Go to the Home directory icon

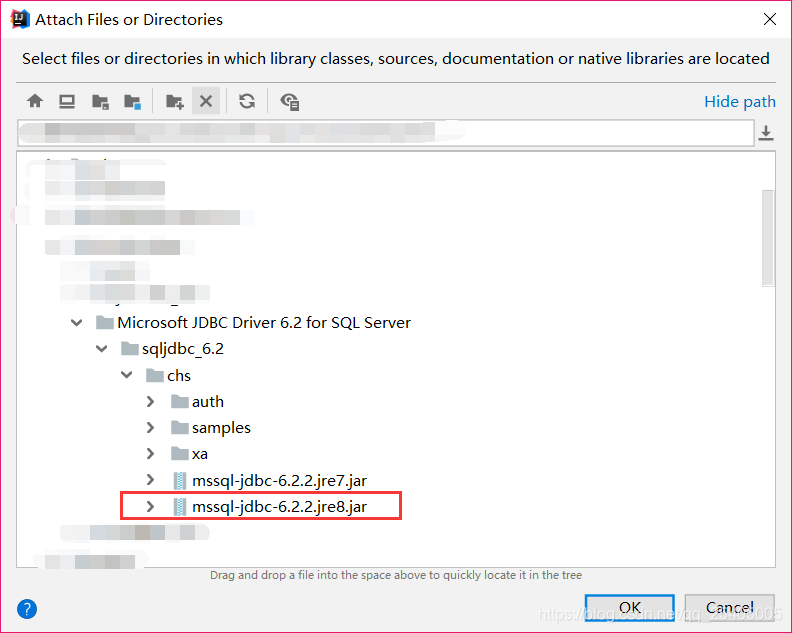[x=35, y=101]
